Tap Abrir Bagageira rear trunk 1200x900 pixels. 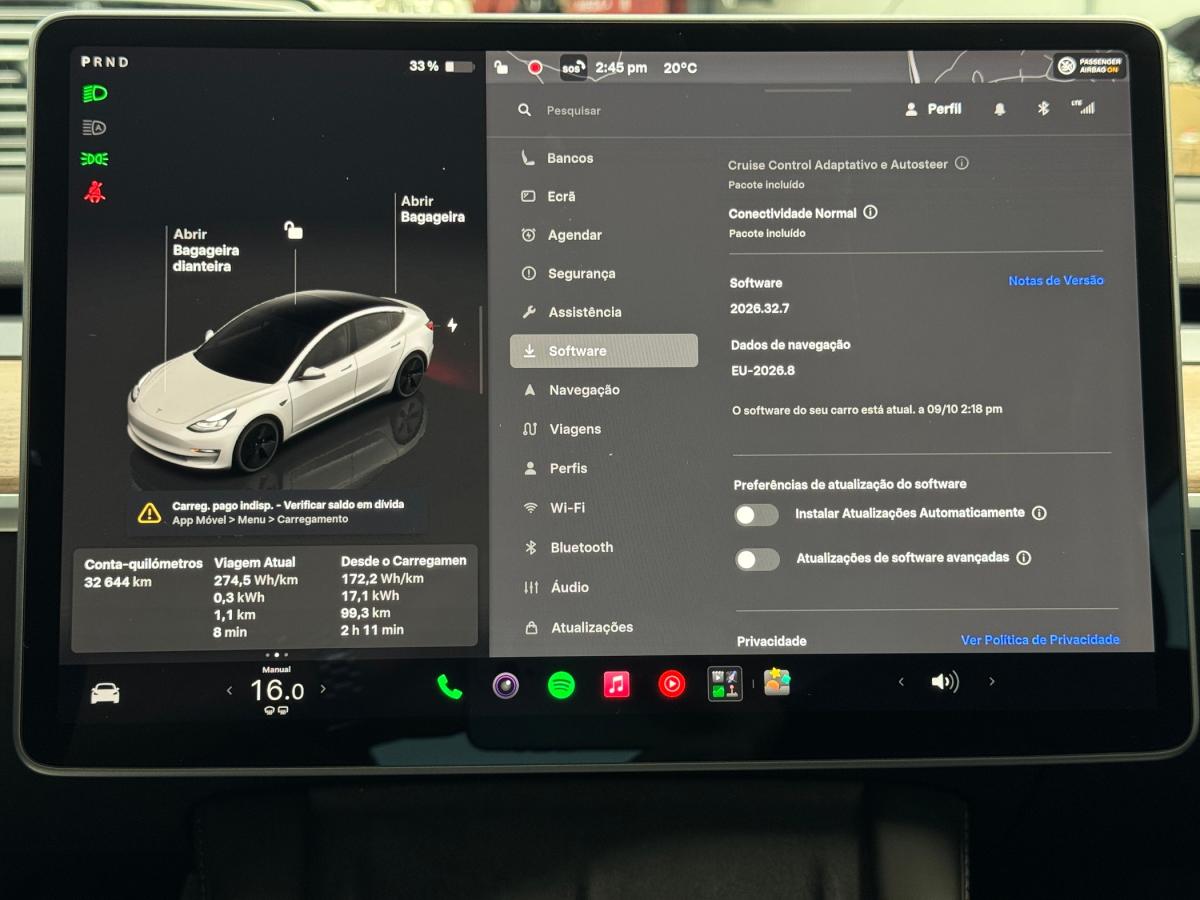click(x=433, y=209)
